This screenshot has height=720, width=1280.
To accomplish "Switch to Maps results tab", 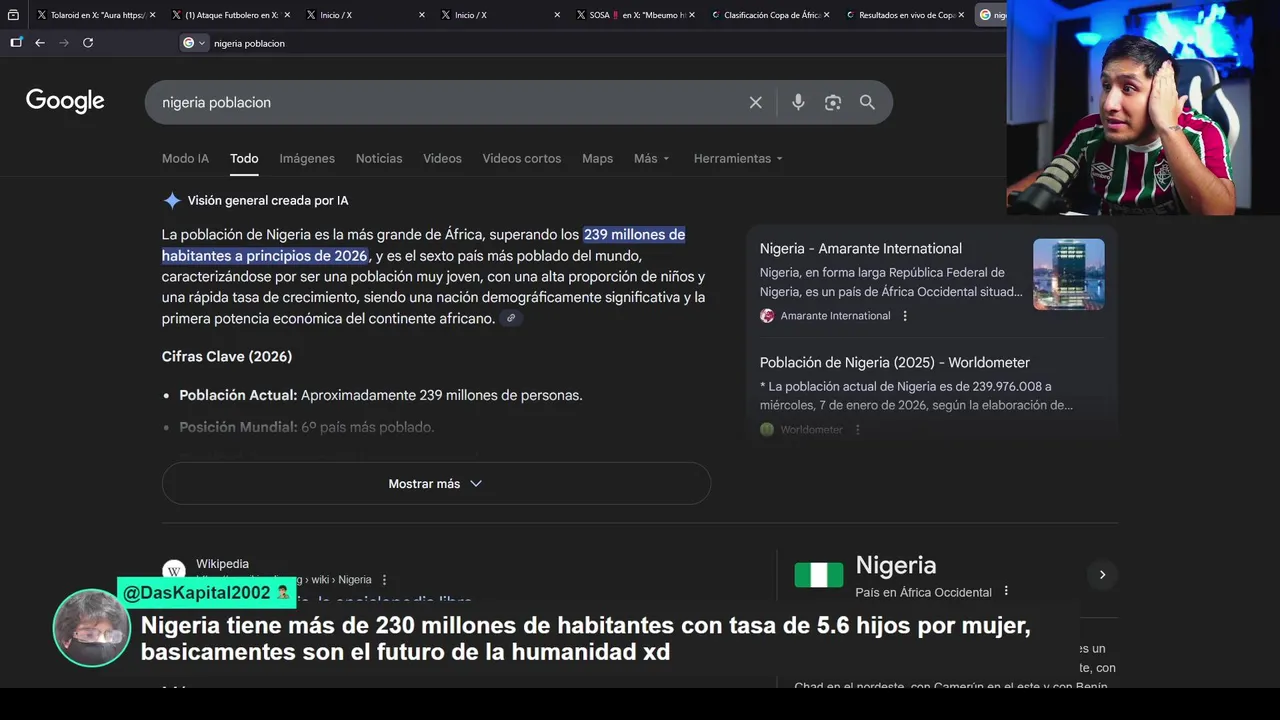I will pos(597,158).
